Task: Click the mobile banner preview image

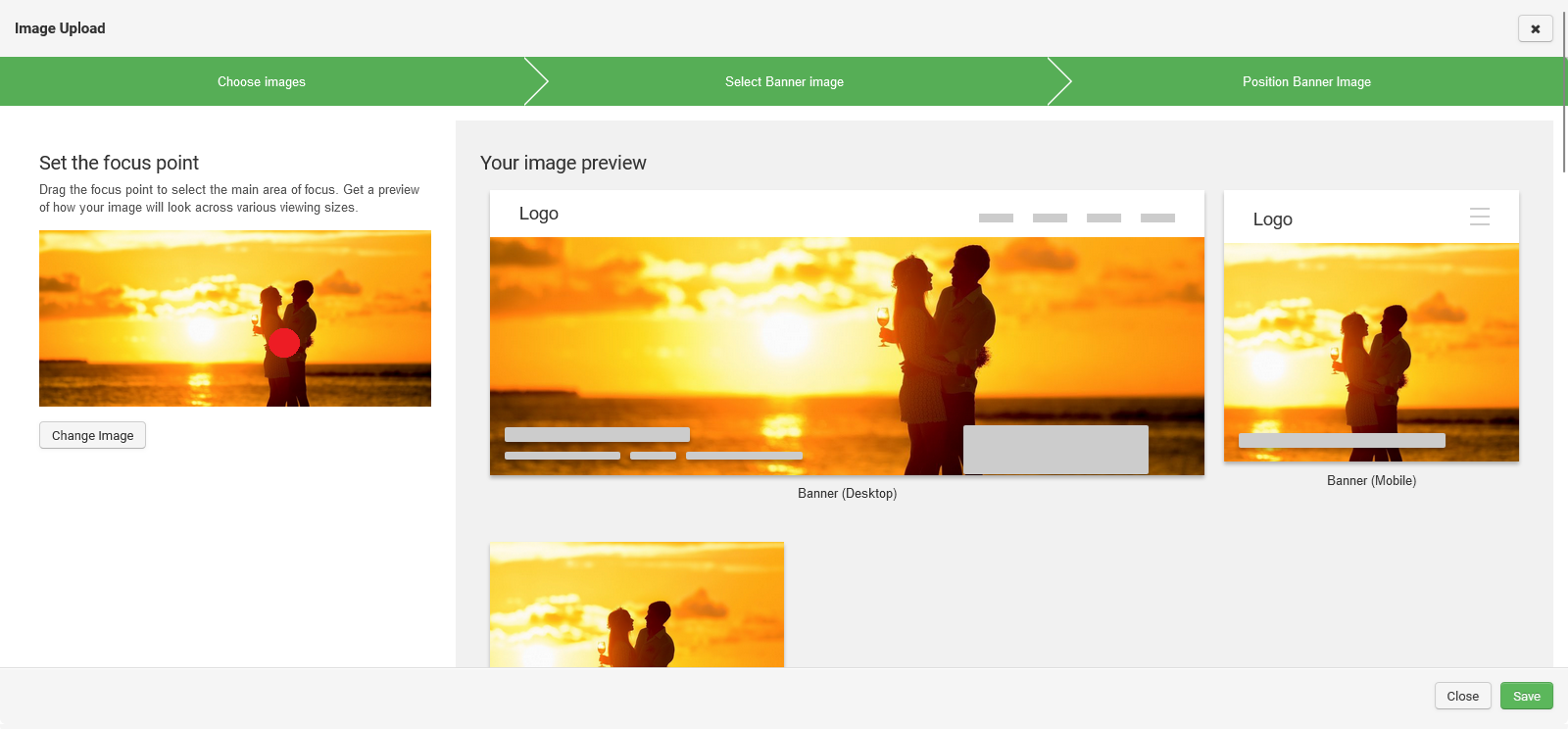Action: (1371, 343)
